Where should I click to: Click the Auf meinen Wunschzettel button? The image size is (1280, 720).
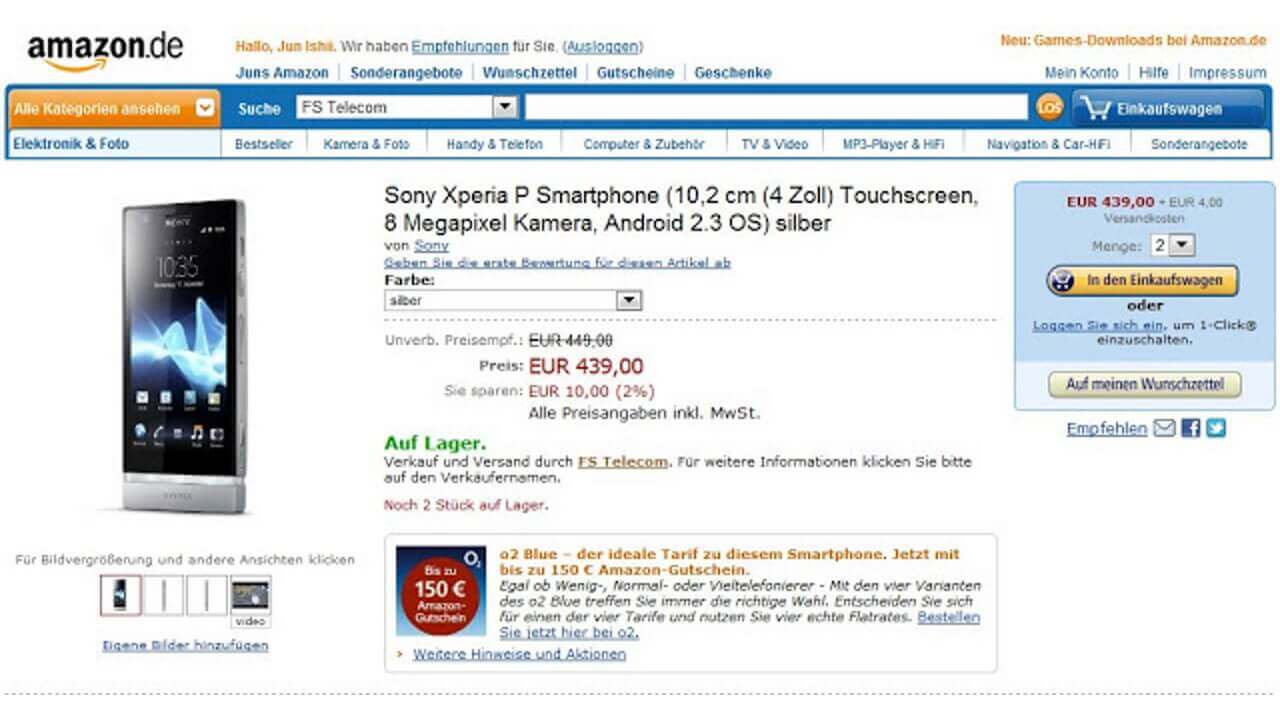1143,384
